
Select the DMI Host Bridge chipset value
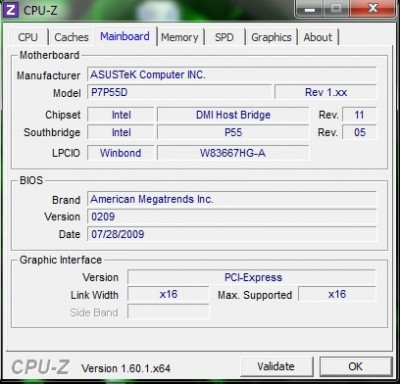(233, 115)
